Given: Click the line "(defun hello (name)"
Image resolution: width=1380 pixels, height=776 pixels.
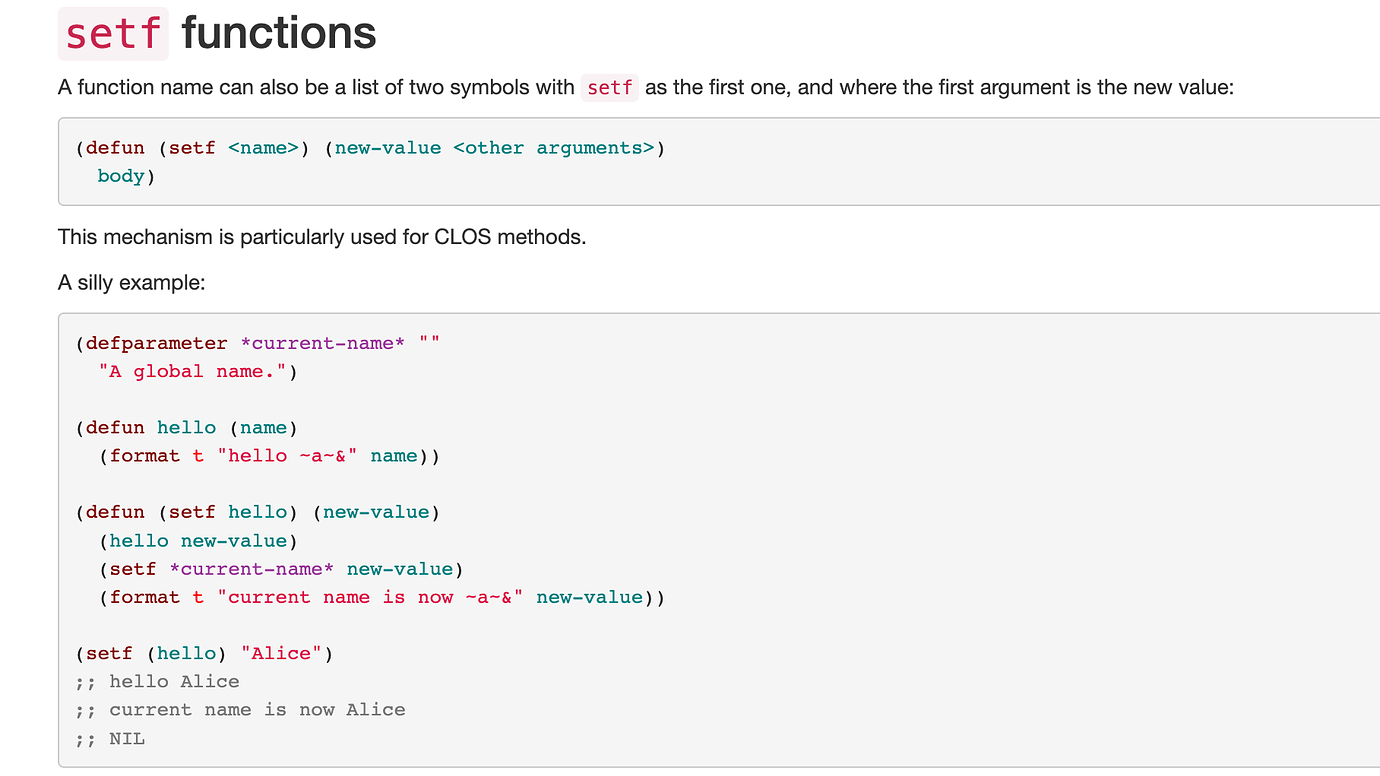Looking at the screenshot, I should coord(187,428).
